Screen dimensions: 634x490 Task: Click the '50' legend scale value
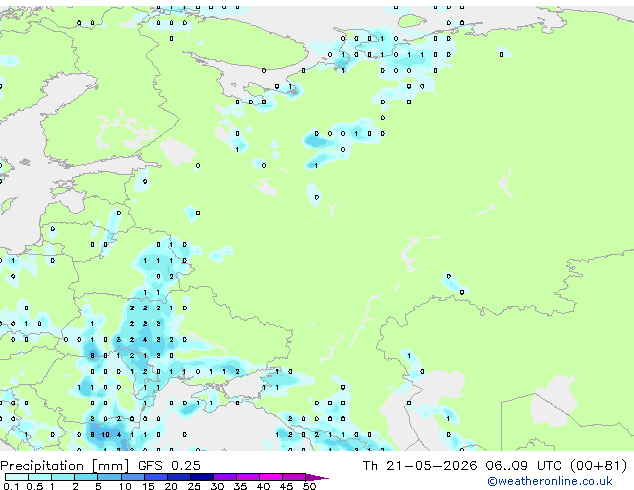[x=309, y=486]
